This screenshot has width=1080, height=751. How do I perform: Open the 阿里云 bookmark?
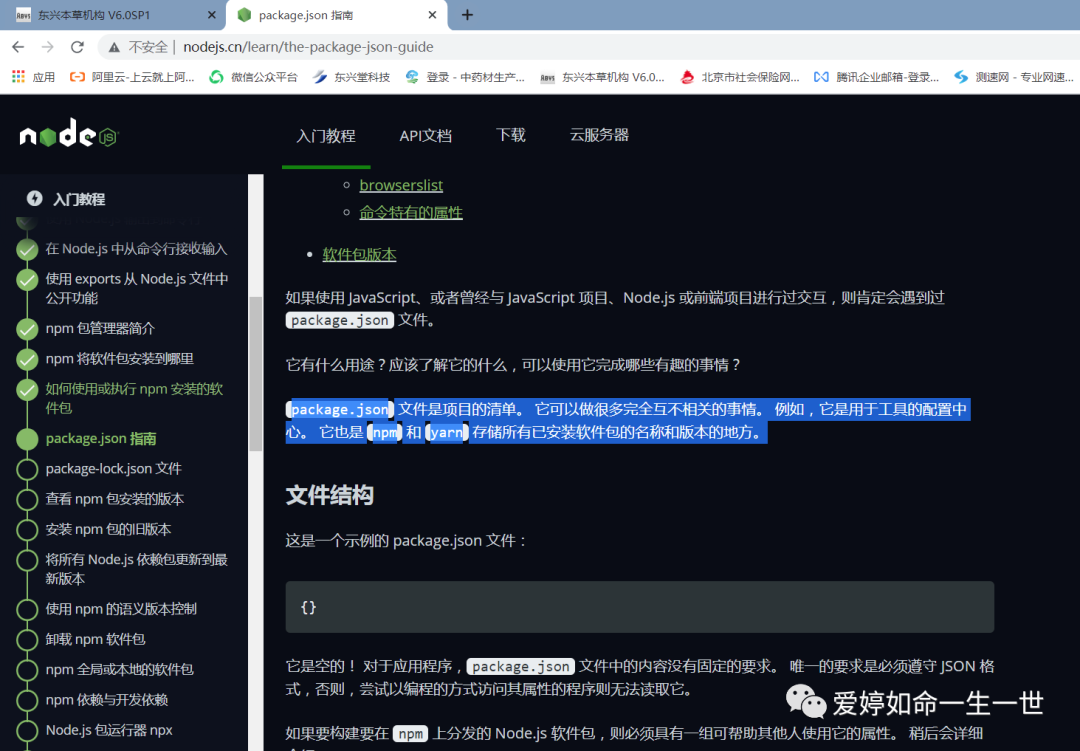point(132,77)
